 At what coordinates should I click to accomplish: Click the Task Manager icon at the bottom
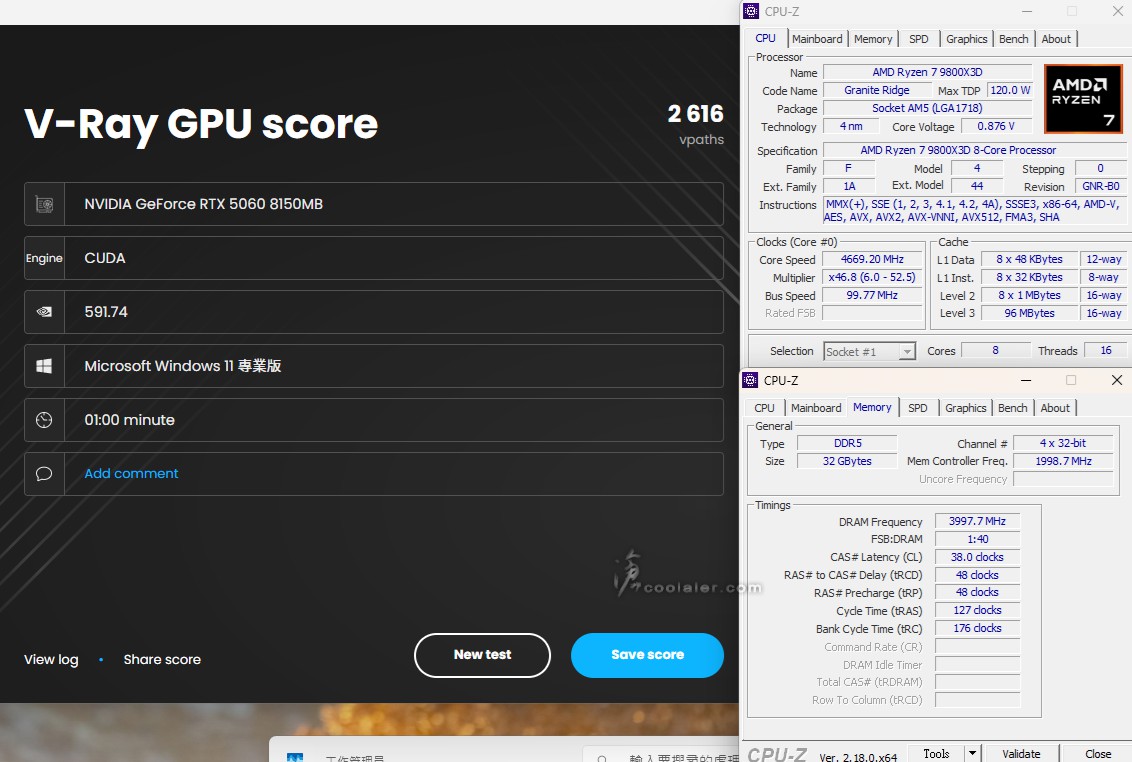295,758
